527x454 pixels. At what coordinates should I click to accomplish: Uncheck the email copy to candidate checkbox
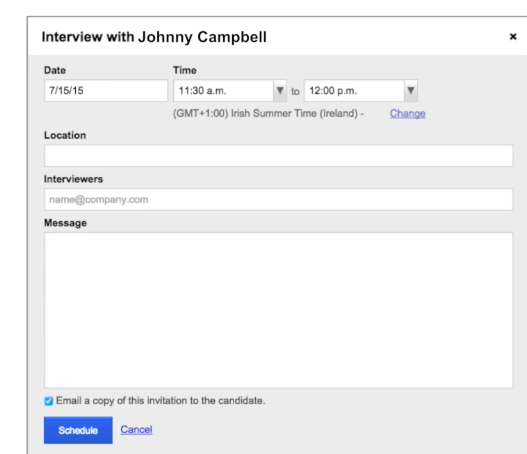49,401
